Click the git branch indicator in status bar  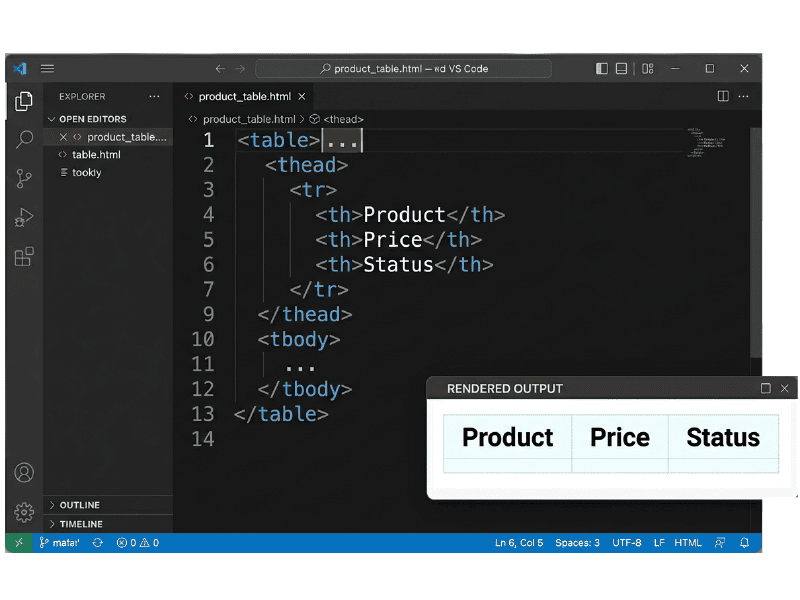tap(60, 543)
